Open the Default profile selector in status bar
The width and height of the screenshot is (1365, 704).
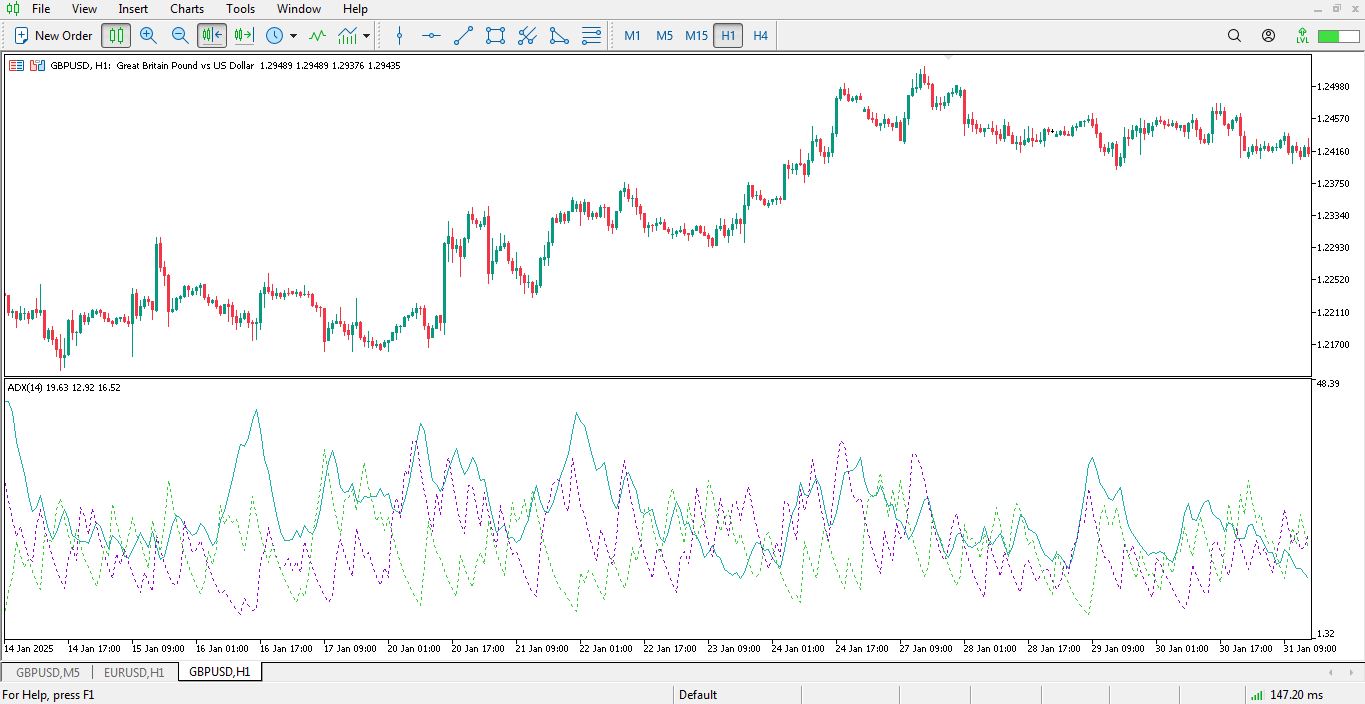point(698,694)
